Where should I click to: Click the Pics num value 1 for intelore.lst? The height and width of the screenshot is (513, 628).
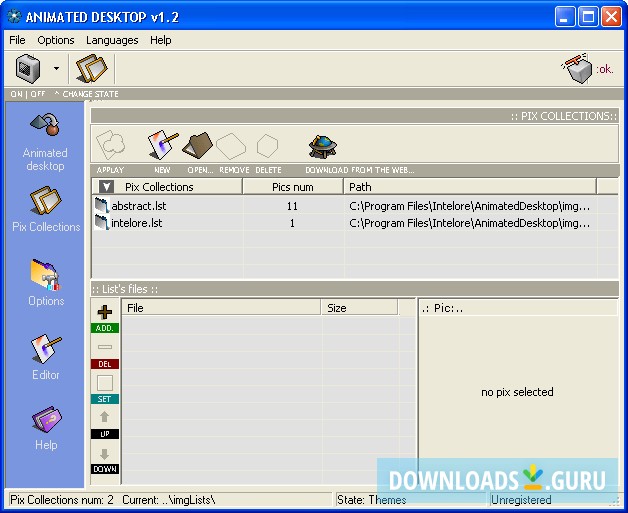tap(292, 223)
